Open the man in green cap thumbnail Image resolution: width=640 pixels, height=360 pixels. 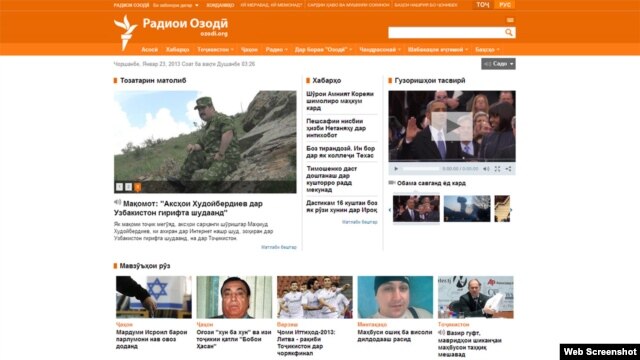(395, 297)
